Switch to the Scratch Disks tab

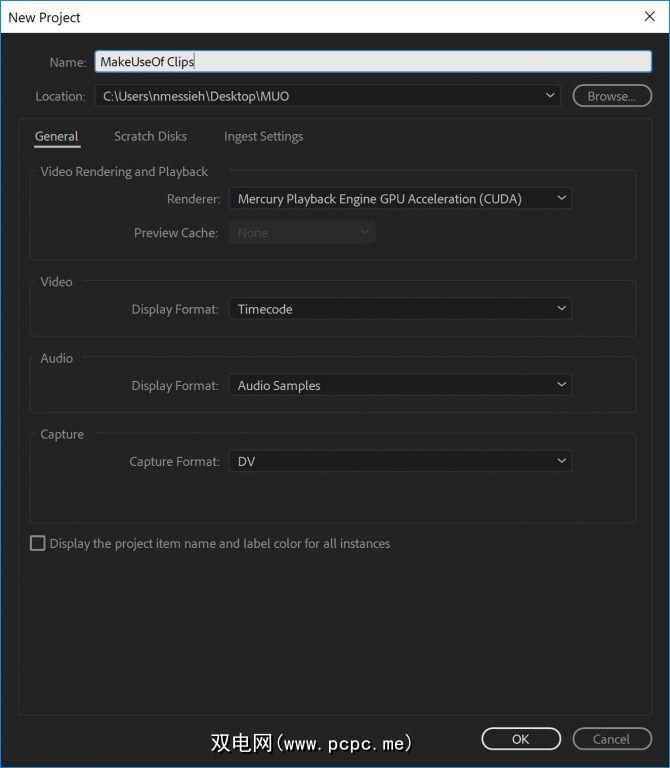click(150, 136)
